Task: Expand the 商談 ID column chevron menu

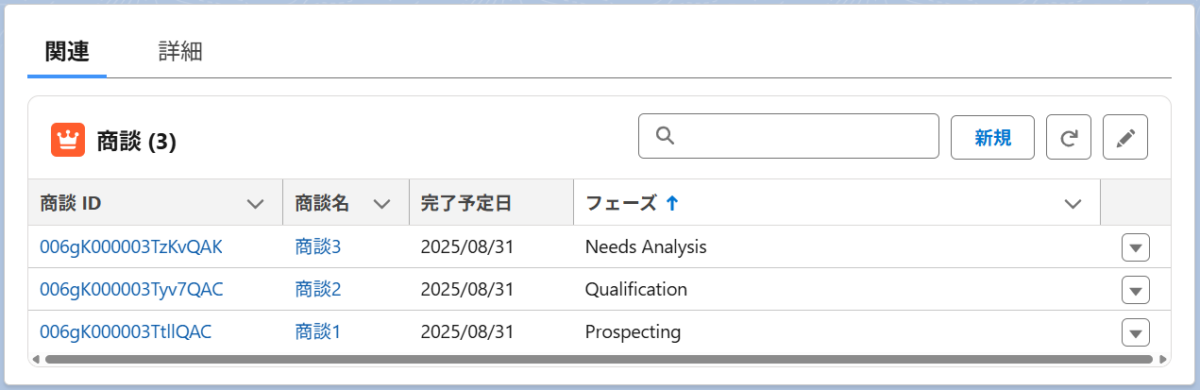Action: (x=256, y=204)
